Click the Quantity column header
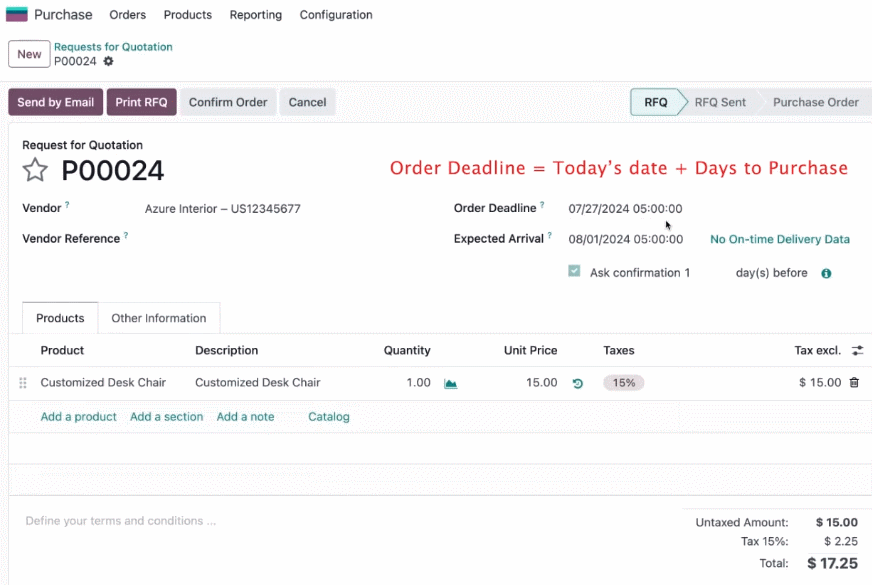Screen dimensions: 872x585 coord(407,350)
